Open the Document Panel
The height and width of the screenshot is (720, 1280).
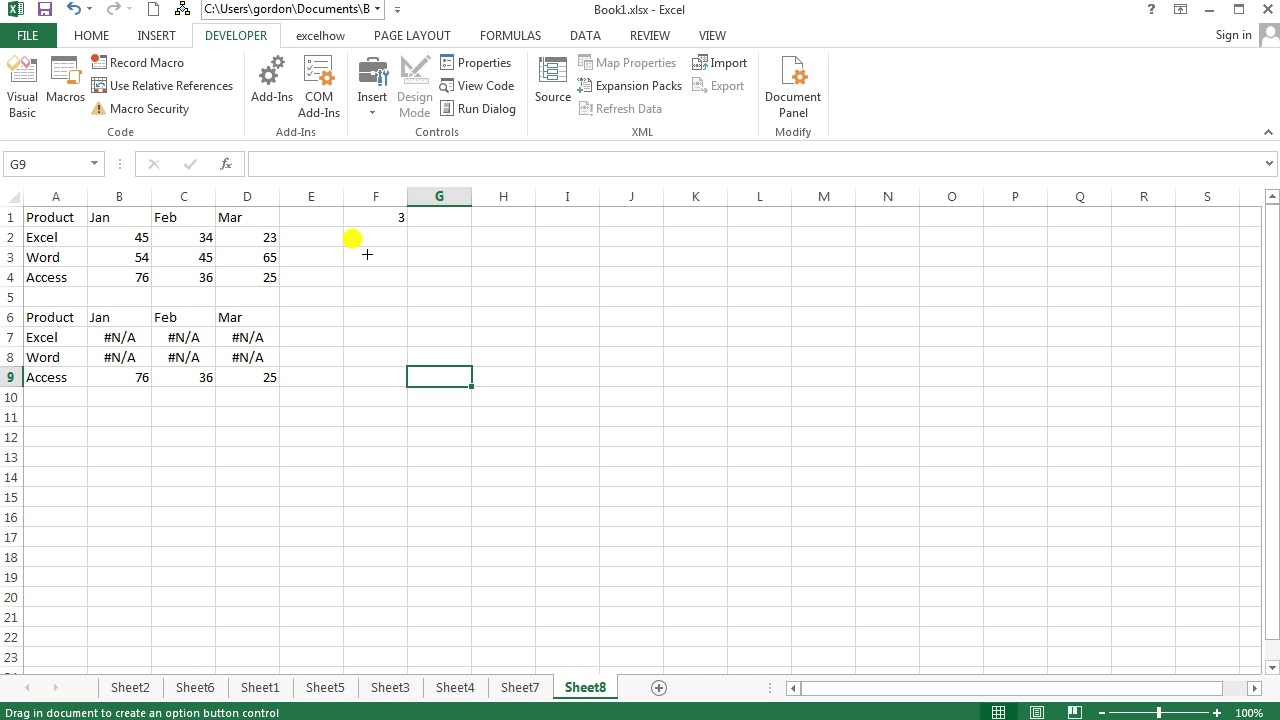coord(792,86)
